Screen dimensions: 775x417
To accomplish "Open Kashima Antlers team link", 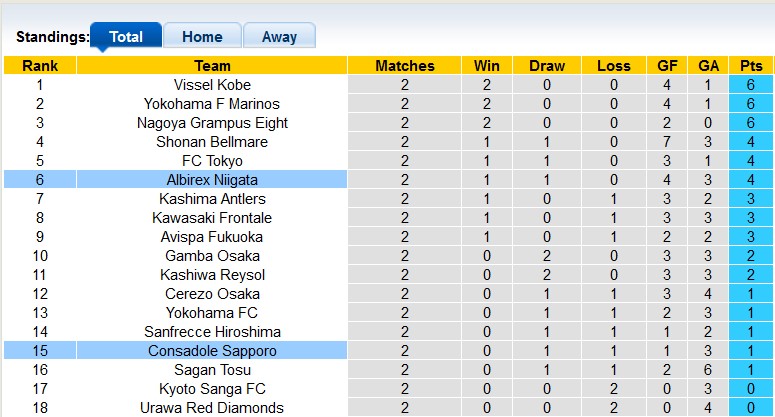I will 212,199.
